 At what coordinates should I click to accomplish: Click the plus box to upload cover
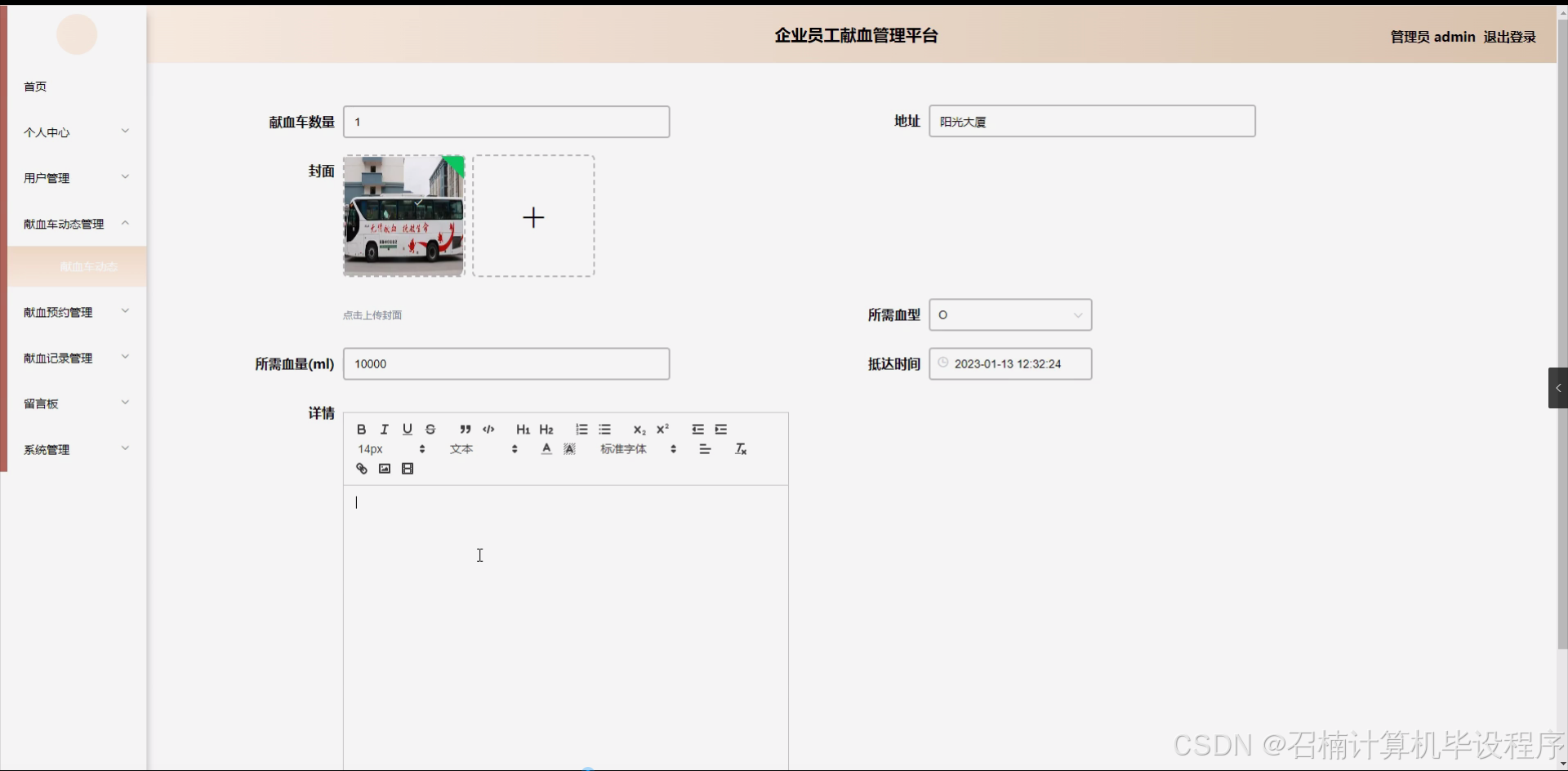click(x=533, y=216)
